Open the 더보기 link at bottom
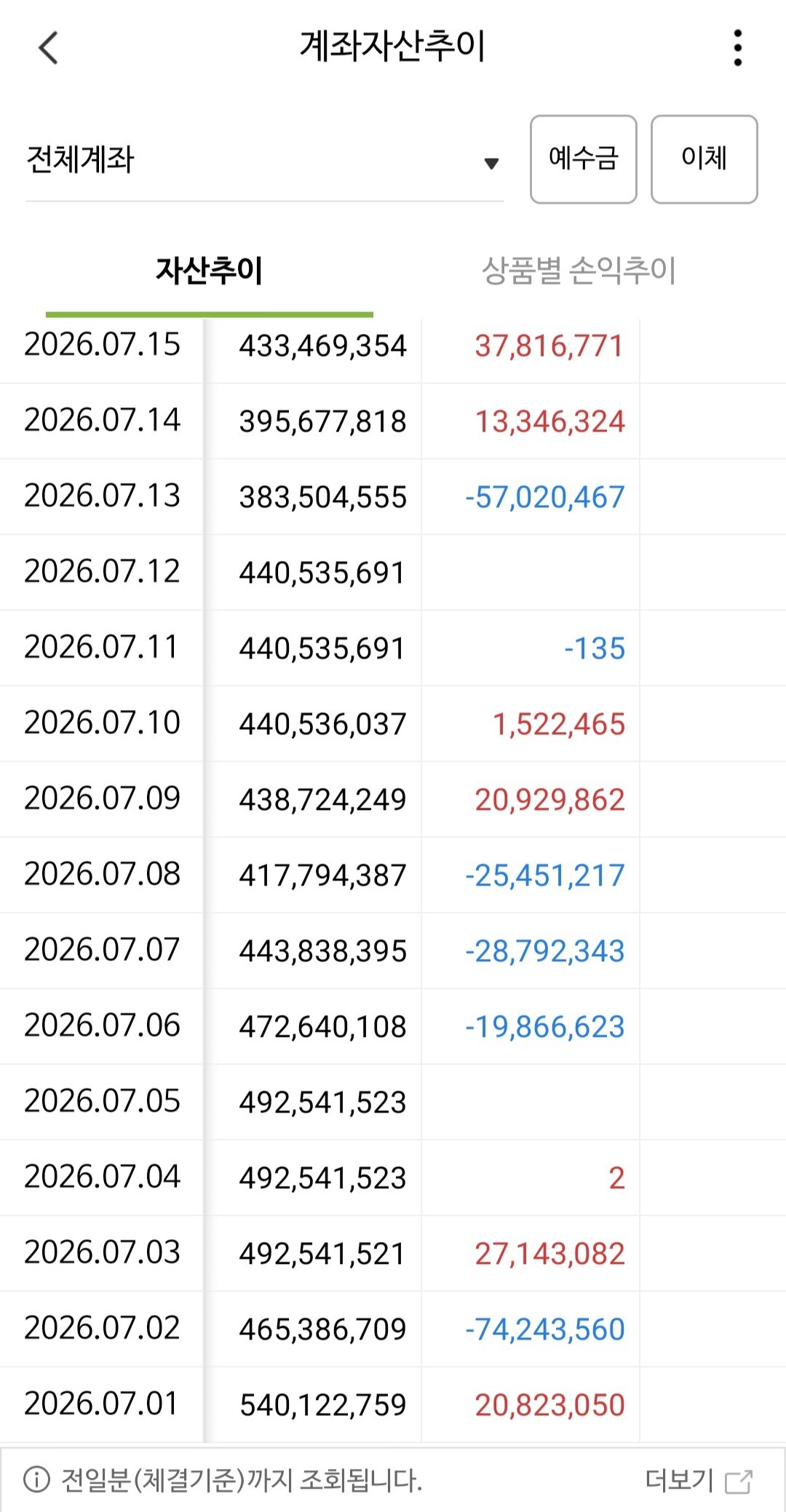 click(680, 1480)
